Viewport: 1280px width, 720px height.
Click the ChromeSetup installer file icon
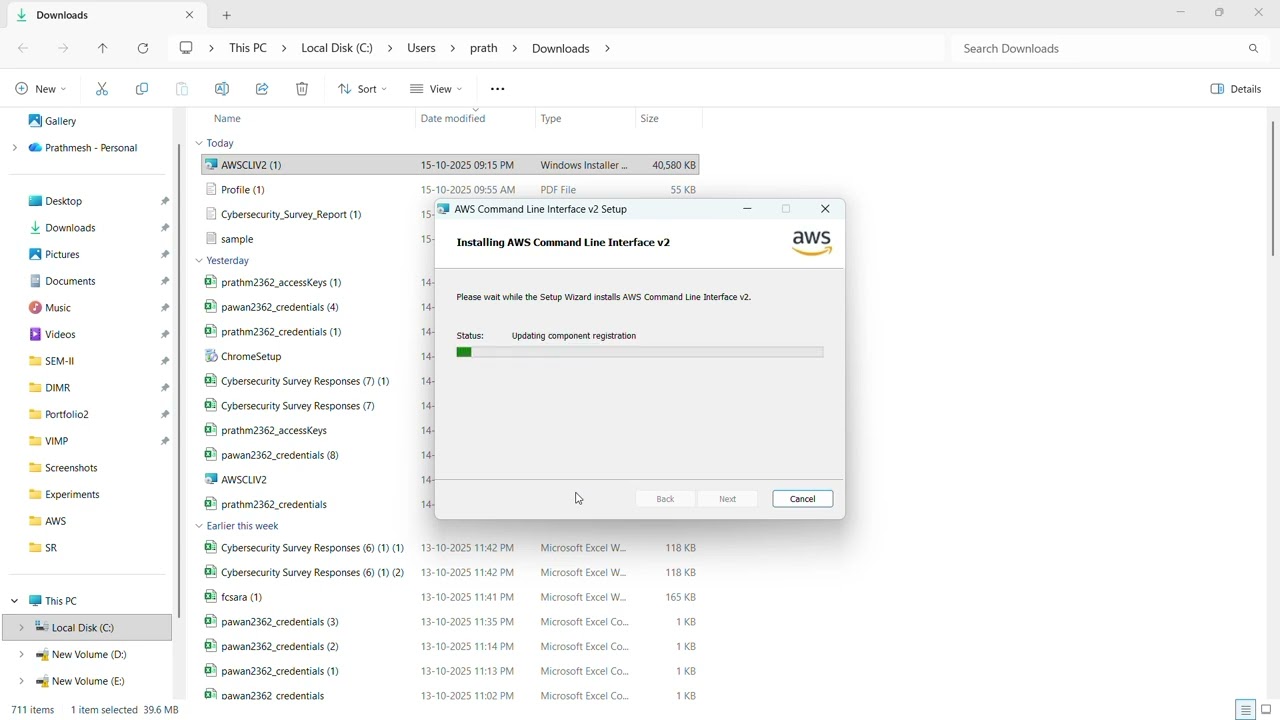211,356
